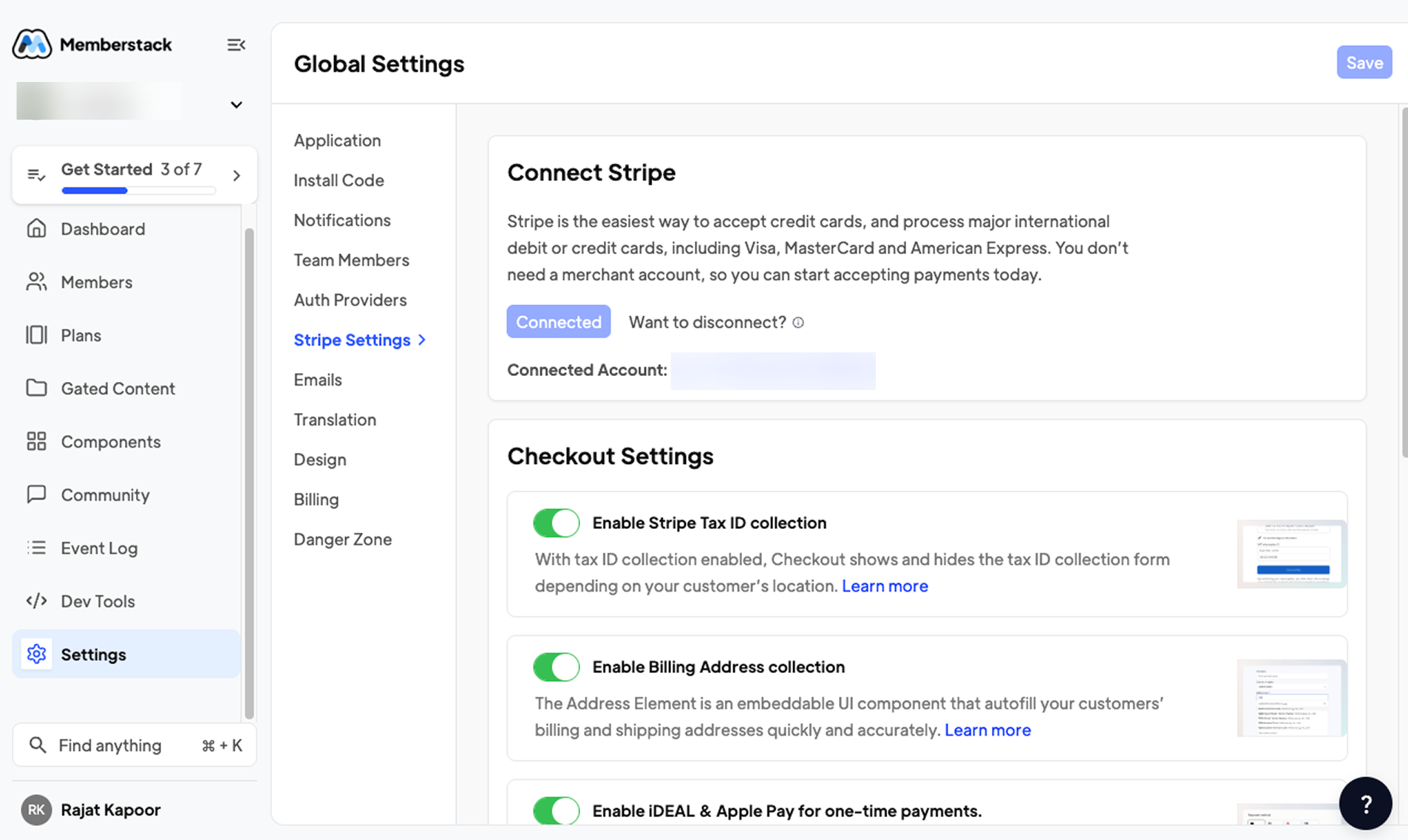Click the Connected Account value field
1408x840 pixels.
[x=773, y=371]
